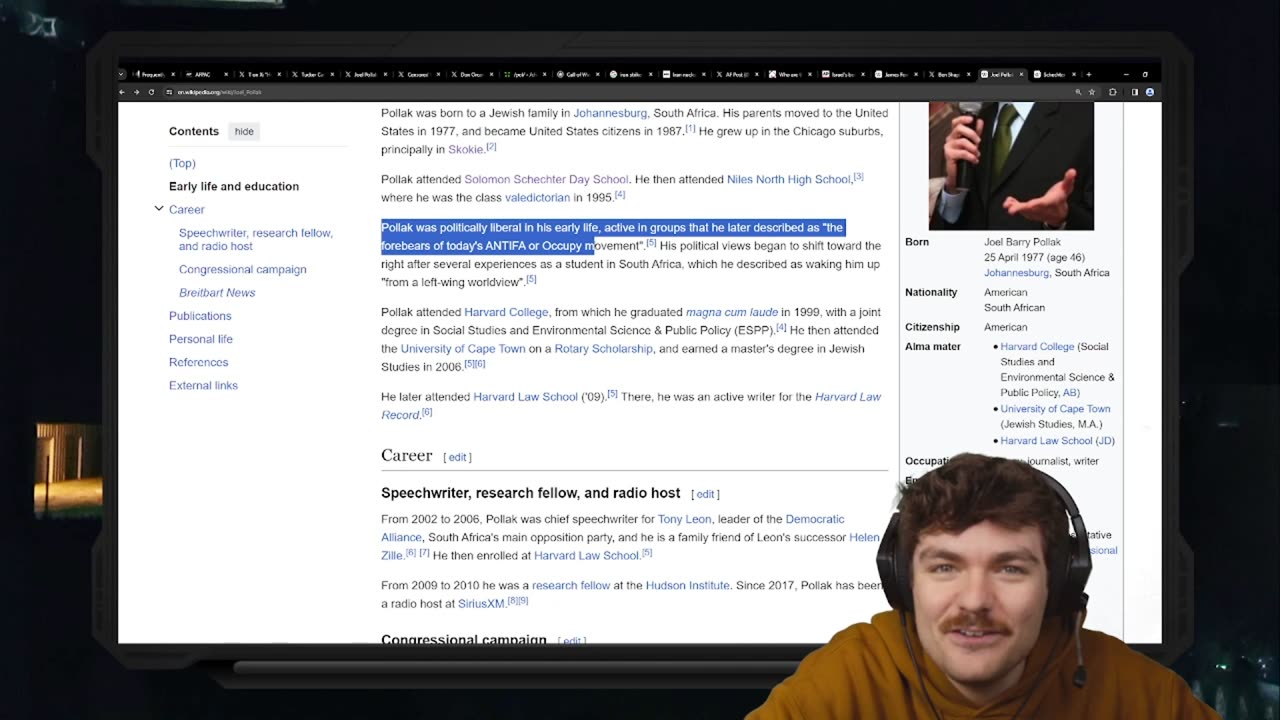Go to Congressional campaign in contents
Image resolution: width=1280 pixels, height=720 pixels.
[243, 269]
